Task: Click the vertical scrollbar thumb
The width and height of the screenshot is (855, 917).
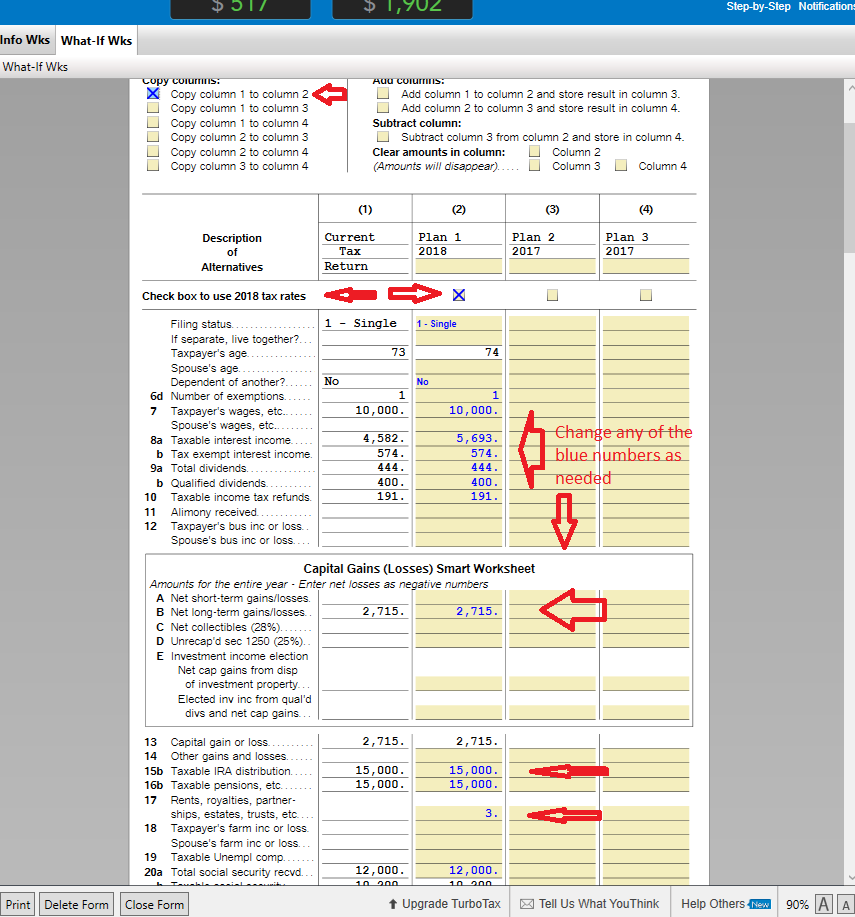Action: tap(850, 187)
